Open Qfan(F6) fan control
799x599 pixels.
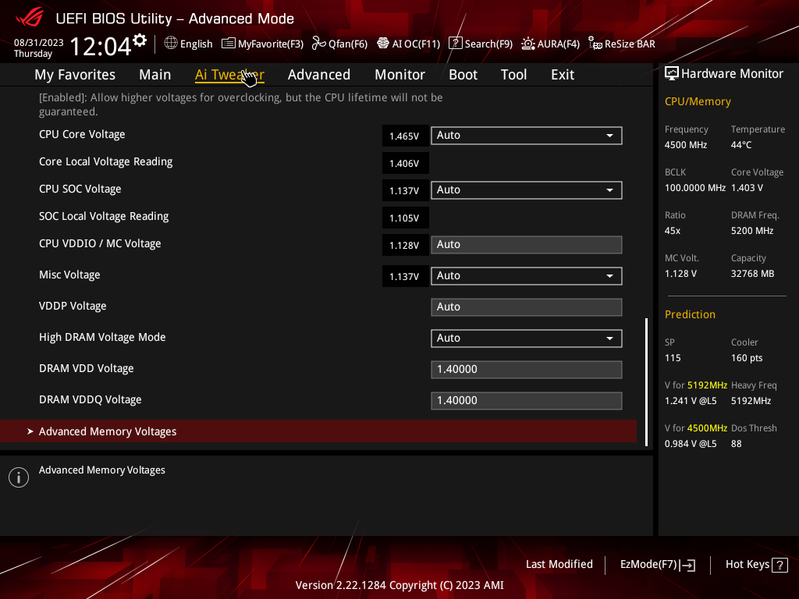(x=340, y=44)
